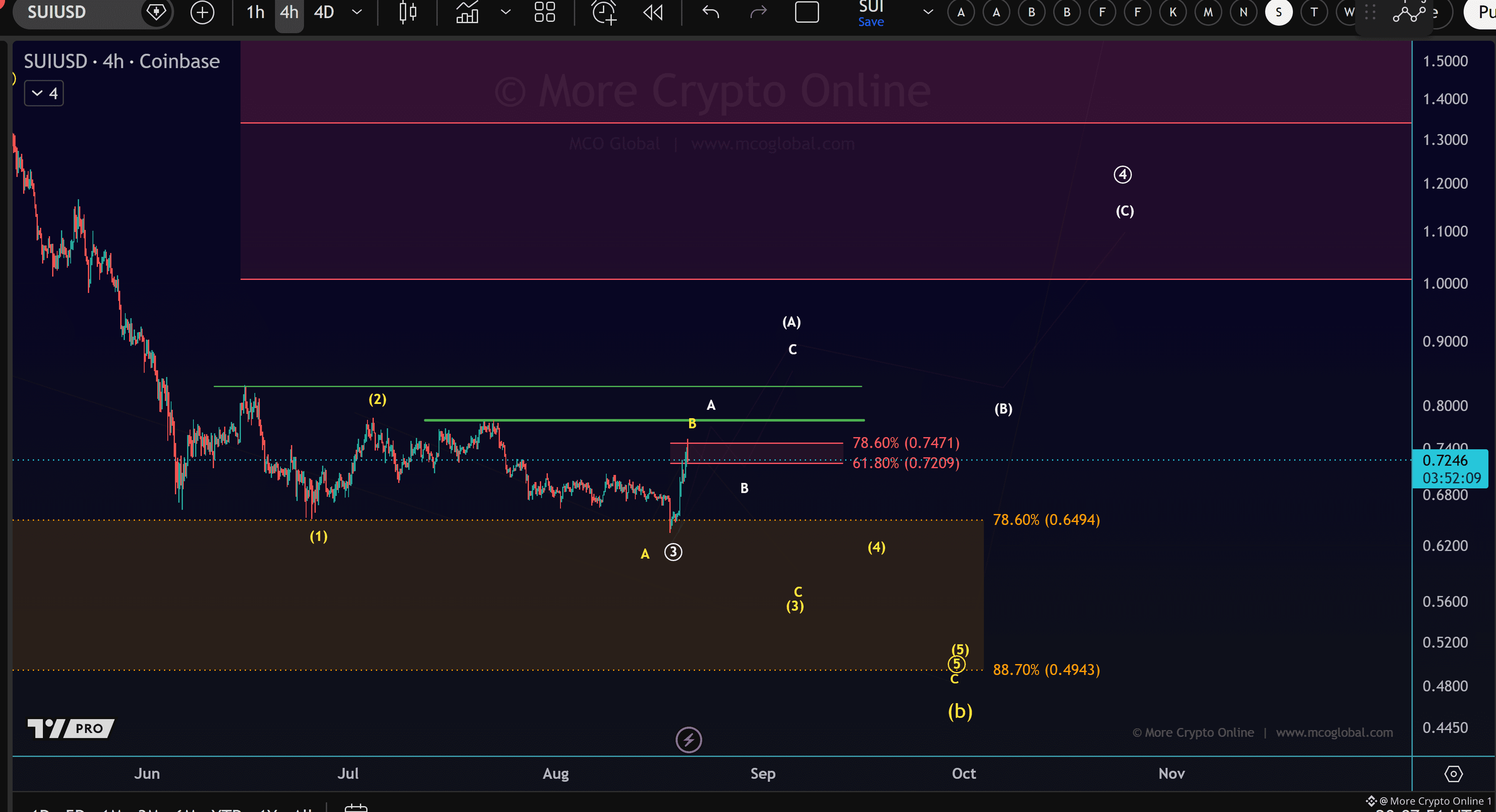
Task: Click the Aug label on time axis
Action: (555, 773)
